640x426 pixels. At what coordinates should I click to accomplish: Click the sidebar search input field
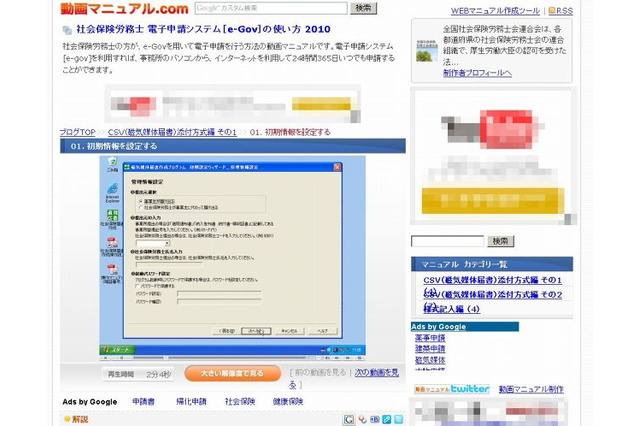(447, 241)
